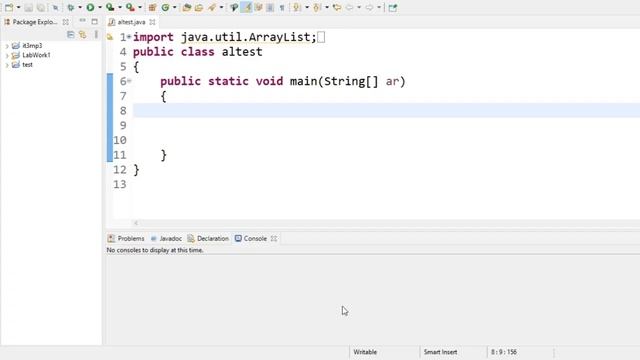Toggle Link with Editor icon
The height and width of the screenshot is (360, 640).
[x=83, y=35]
